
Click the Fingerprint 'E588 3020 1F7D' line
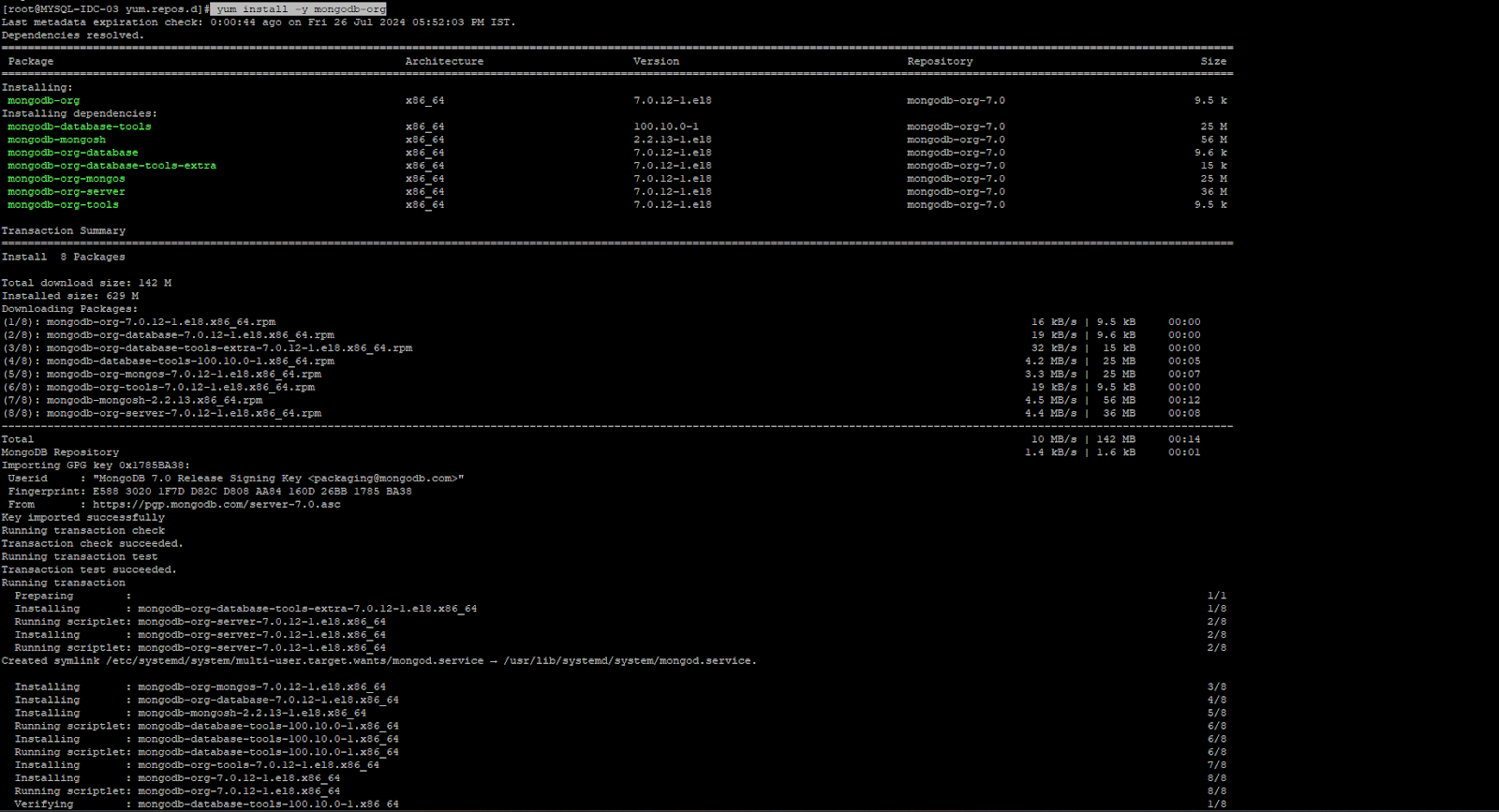click(x=210, y=492)
